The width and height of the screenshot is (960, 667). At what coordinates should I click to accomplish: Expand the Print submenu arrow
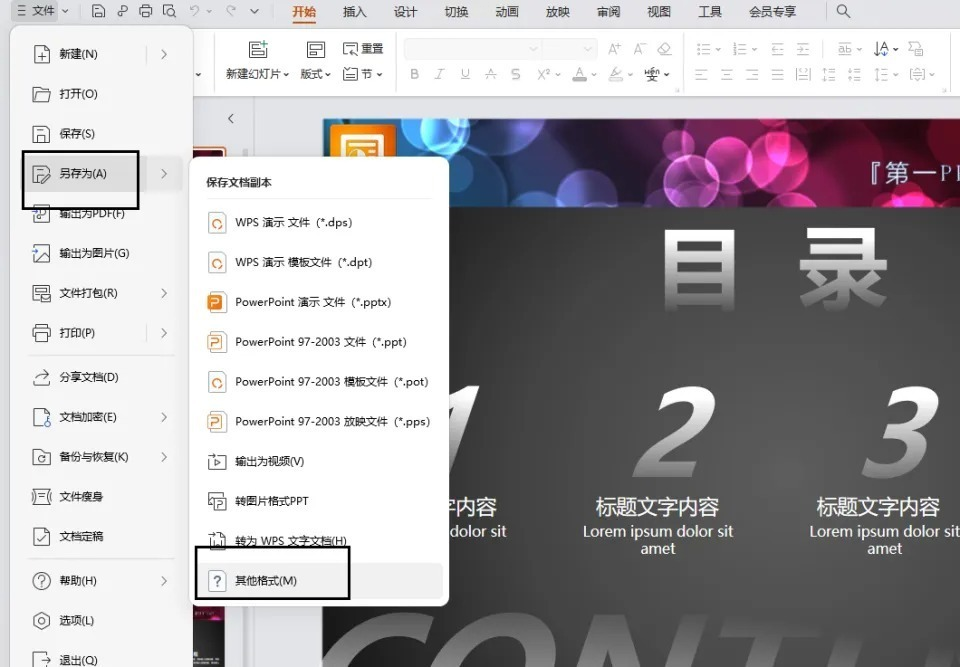pyautogui.click(x=164, y=333)
